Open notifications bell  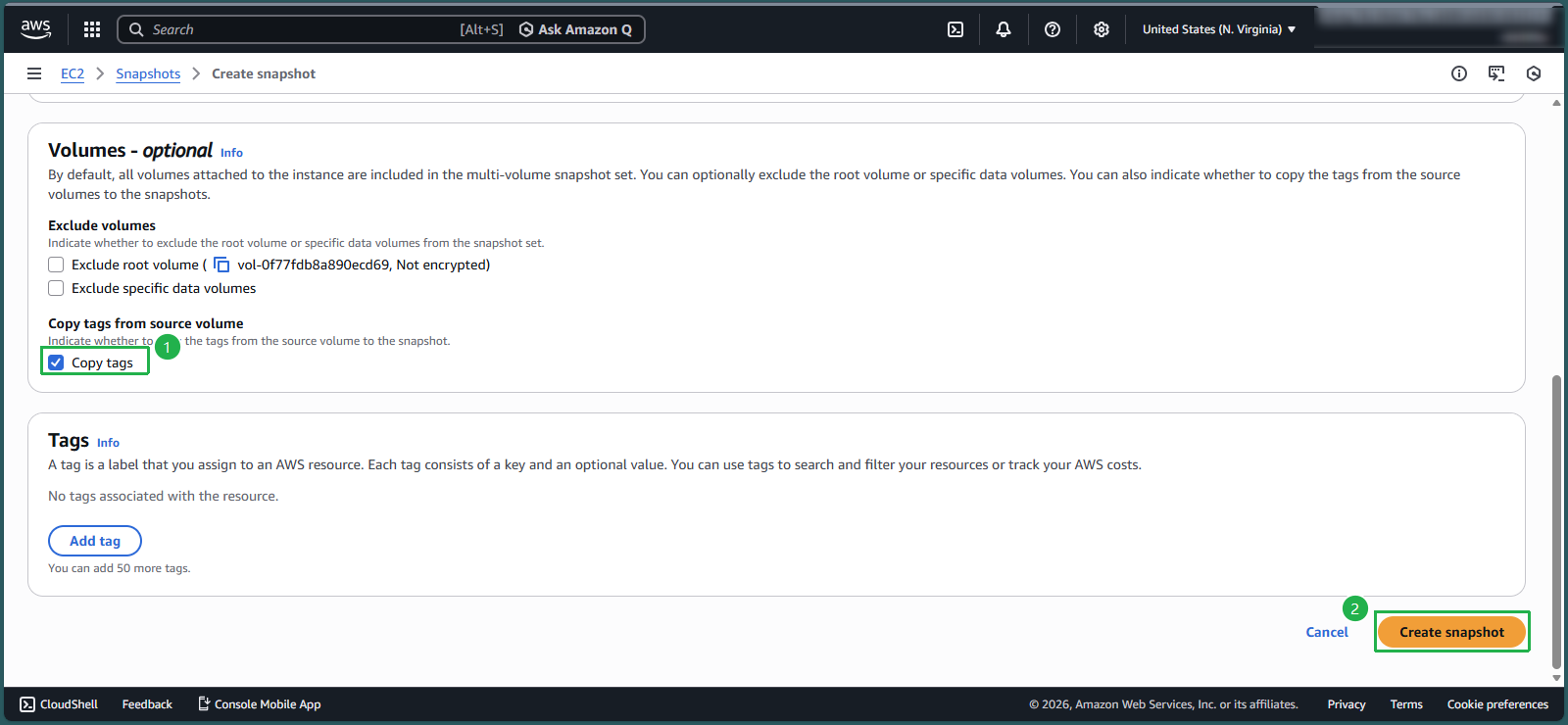[x=1004, y=29]
